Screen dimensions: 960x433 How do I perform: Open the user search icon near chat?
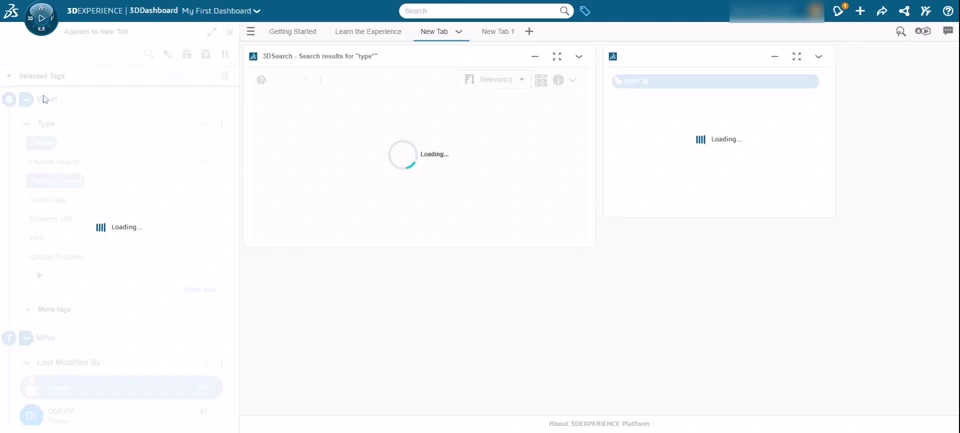pos(901,31)
